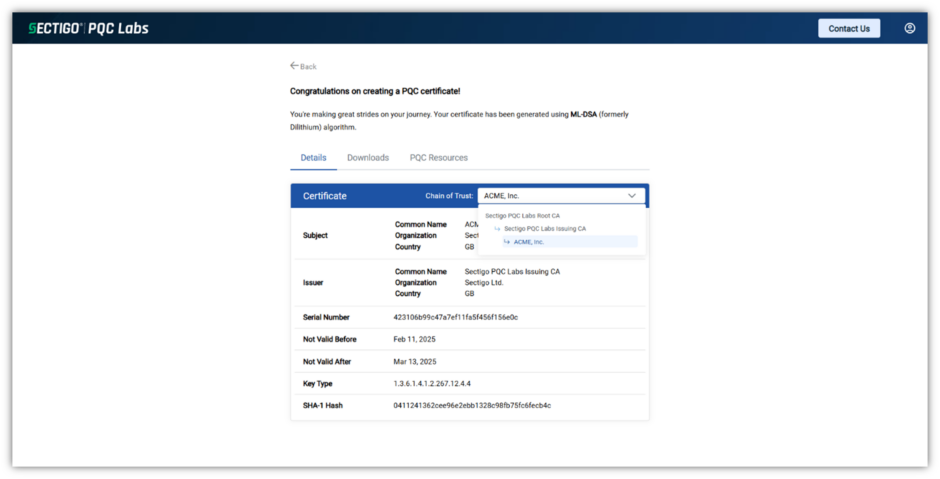Click the ML-DSA algorithm name
Screen dimensions: 940x479
583,114
